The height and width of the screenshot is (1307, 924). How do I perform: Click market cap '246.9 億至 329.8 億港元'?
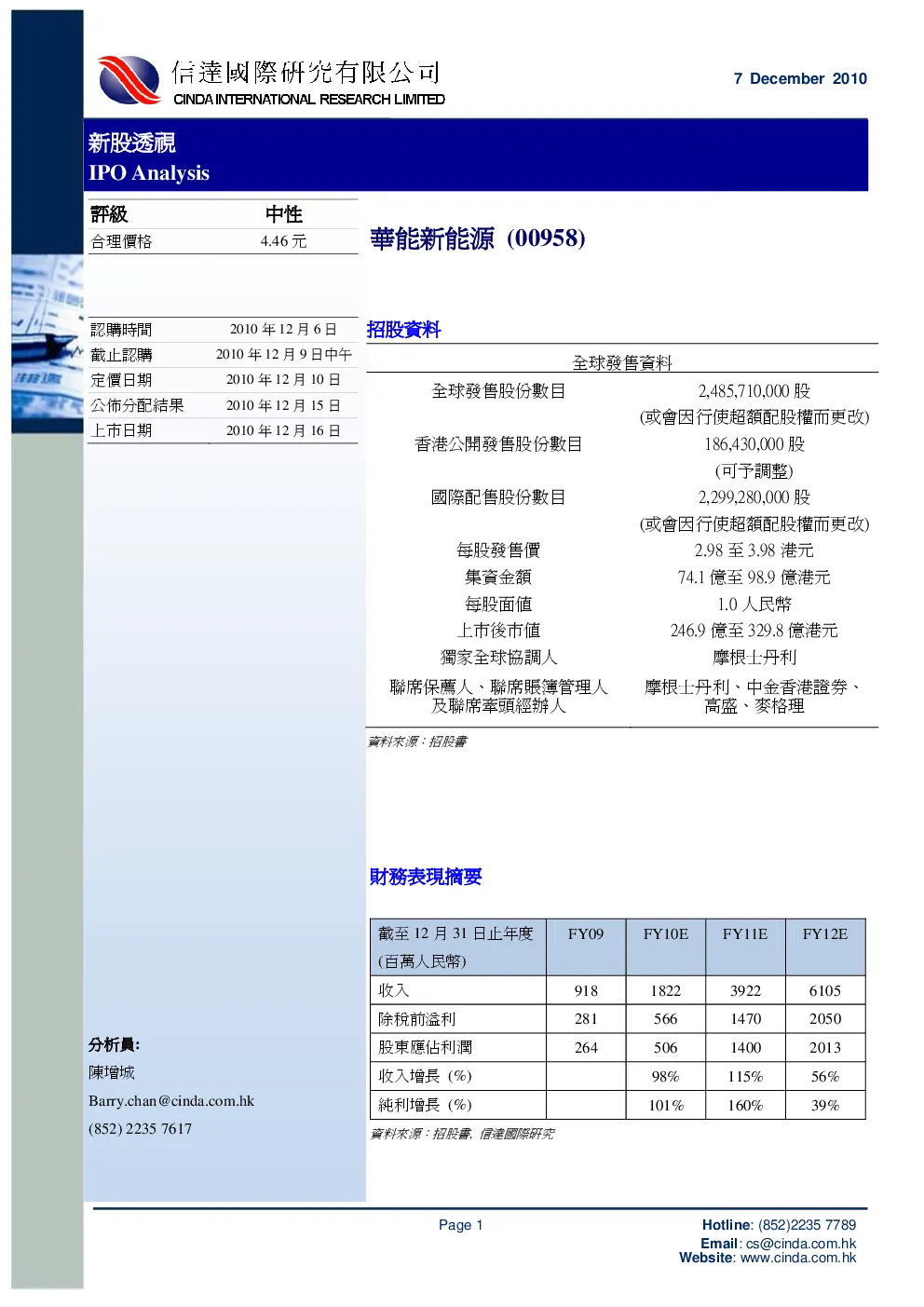click(x=754, y=631)
